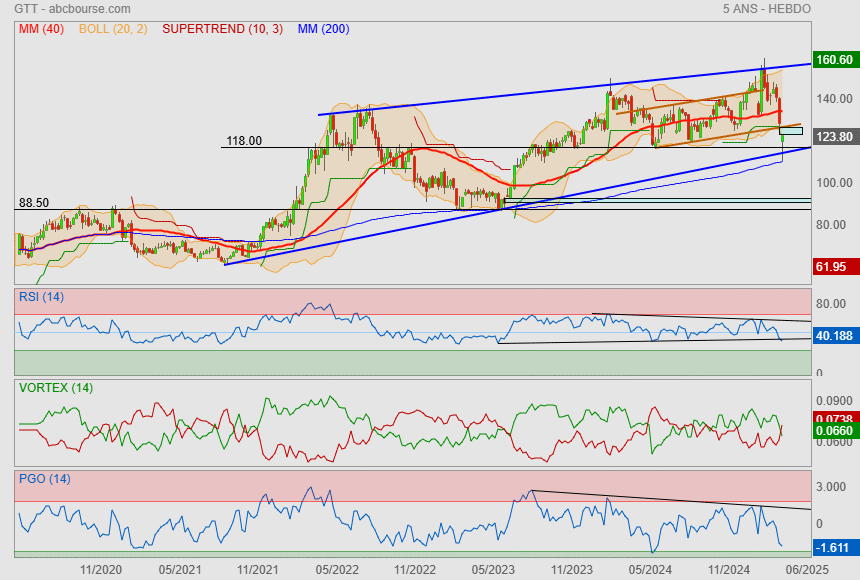
Task: Click the 40.188 RSI value tag
Action: click(834, 336)
